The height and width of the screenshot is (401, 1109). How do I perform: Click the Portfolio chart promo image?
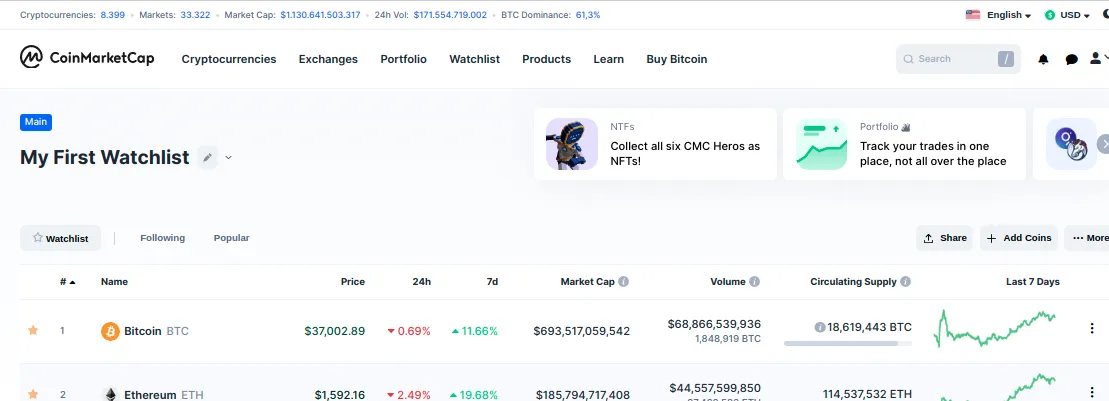click(x=821, y=144)
